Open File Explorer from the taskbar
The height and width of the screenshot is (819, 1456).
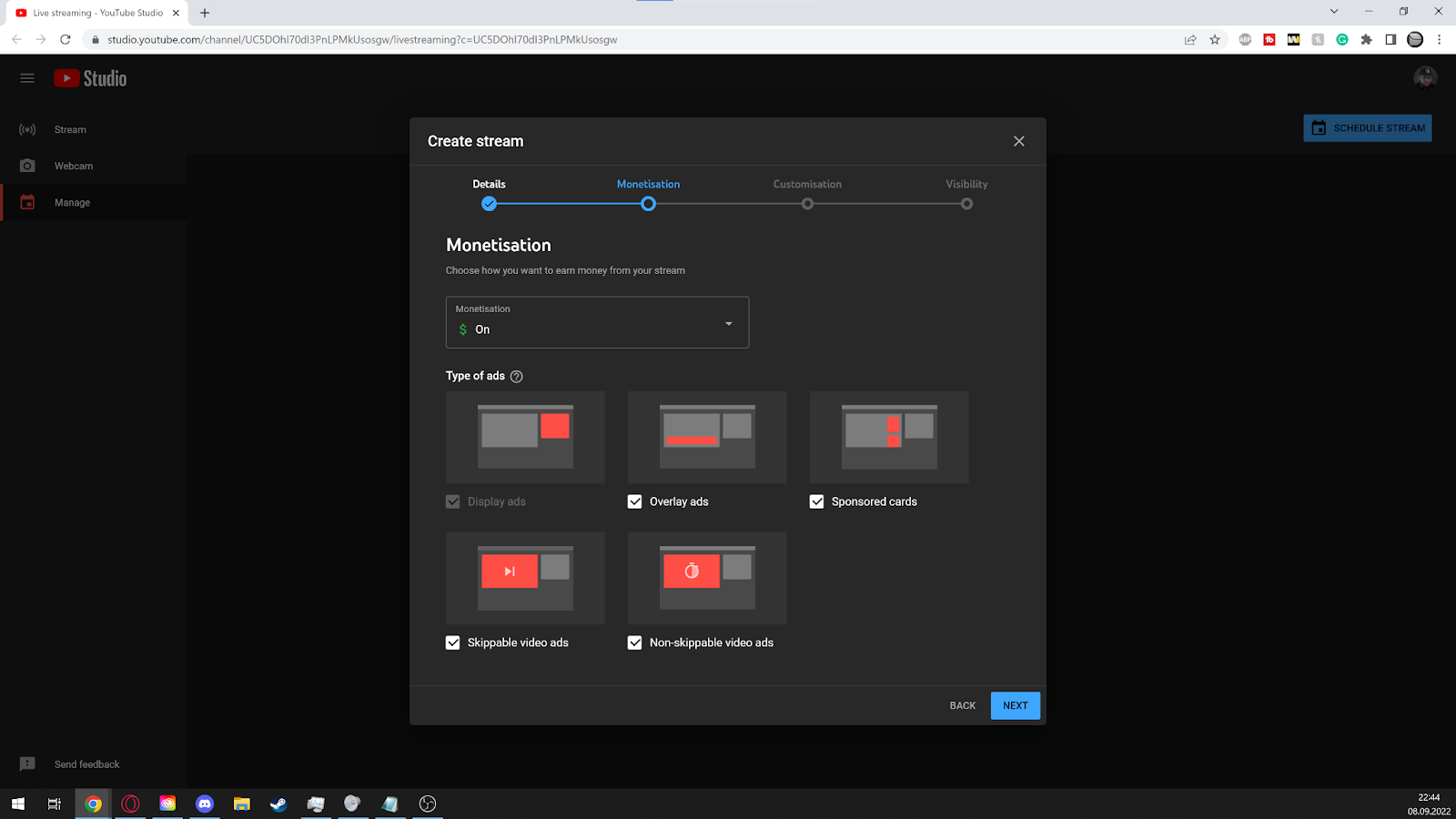point(241,804)
